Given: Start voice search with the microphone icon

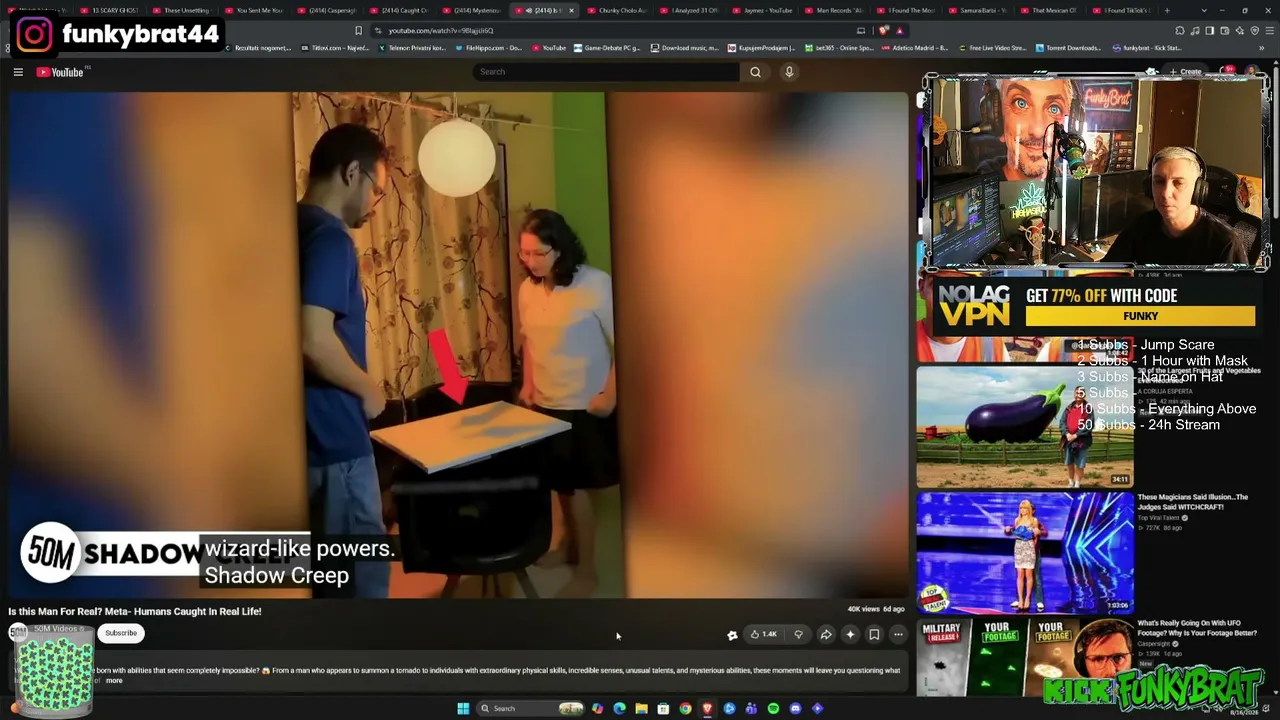Looking at the screenshot, I should (789, 72).
